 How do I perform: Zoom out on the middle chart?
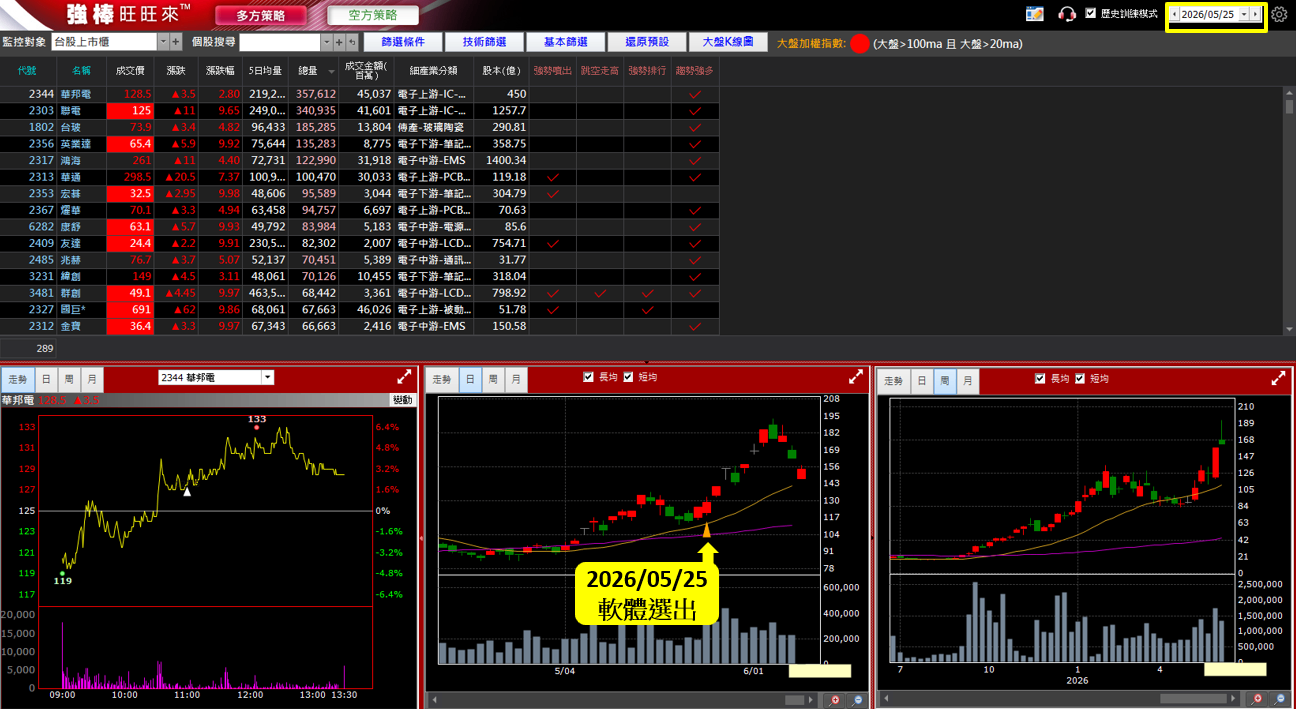[x=858, y=700]
